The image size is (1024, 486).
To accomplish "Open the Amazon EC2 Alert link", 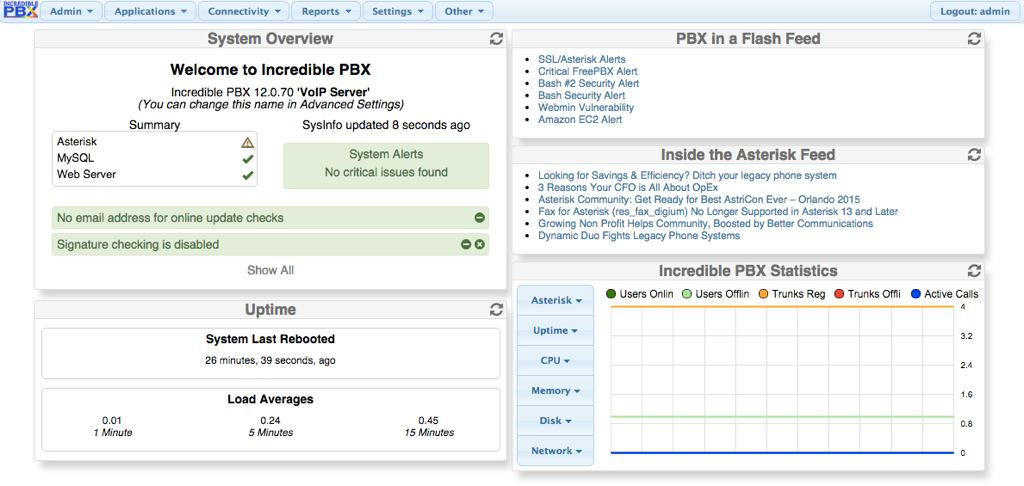I will pyautogui.click(x=580, y=120).
